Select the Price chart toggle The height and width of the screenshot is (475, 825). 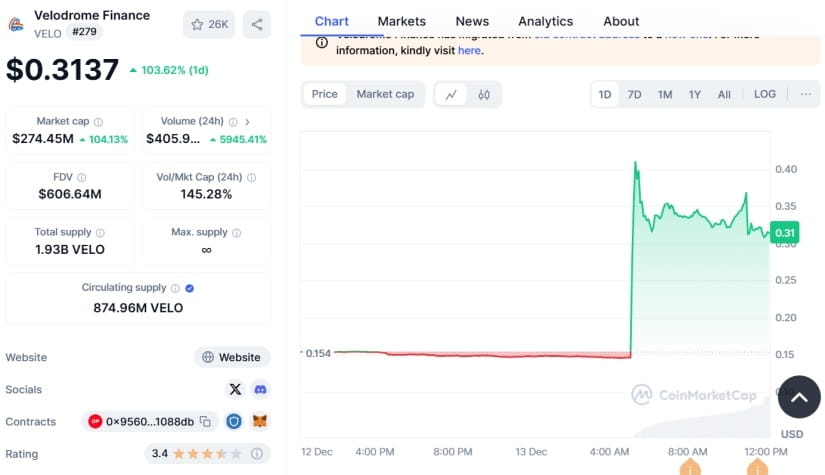325,94
